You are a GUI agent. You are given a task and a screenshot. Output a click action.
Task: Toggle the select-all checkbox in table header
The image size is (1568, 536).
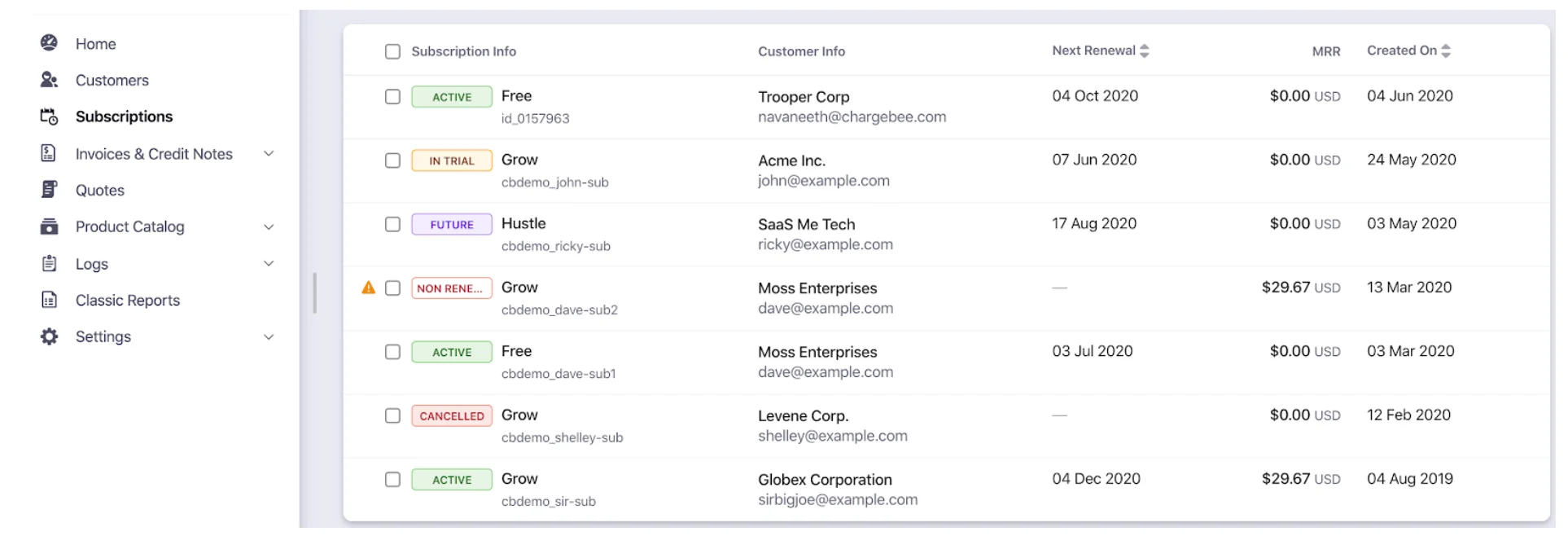coord(392,51)
